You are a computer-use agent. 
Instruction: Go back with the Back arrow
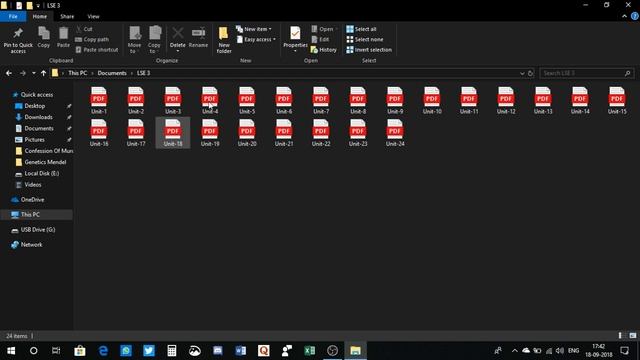click(9, 73)
